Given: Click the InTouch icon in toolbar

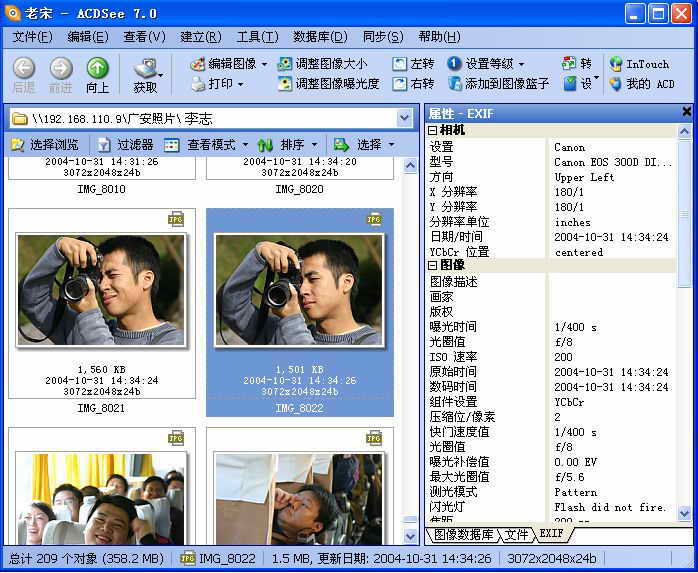Looking at the screenshot, I should [616, 63].
